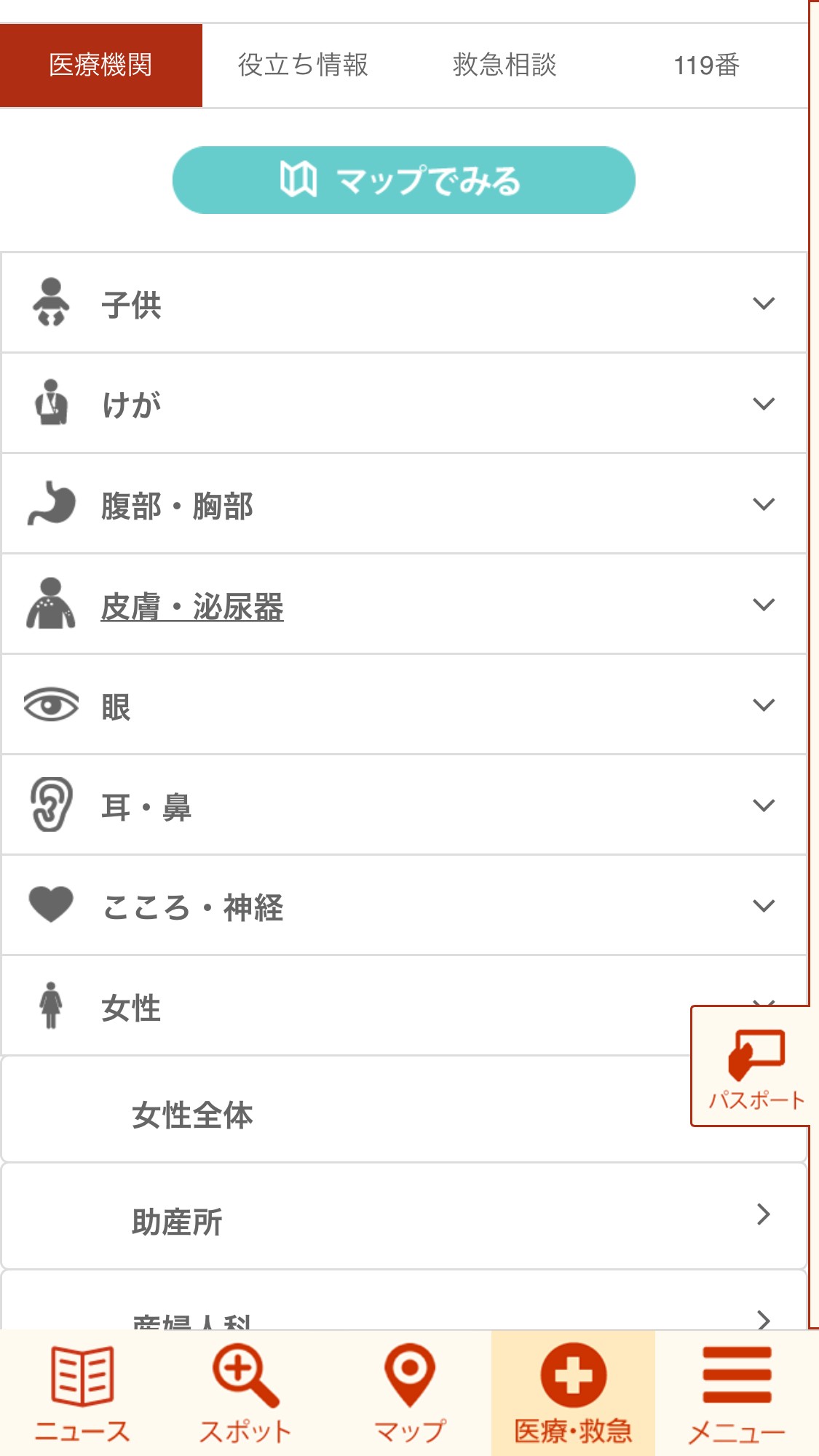
Task: Expand the 腹部・胸部 category chevron
Action: click(x=763, y=504)
